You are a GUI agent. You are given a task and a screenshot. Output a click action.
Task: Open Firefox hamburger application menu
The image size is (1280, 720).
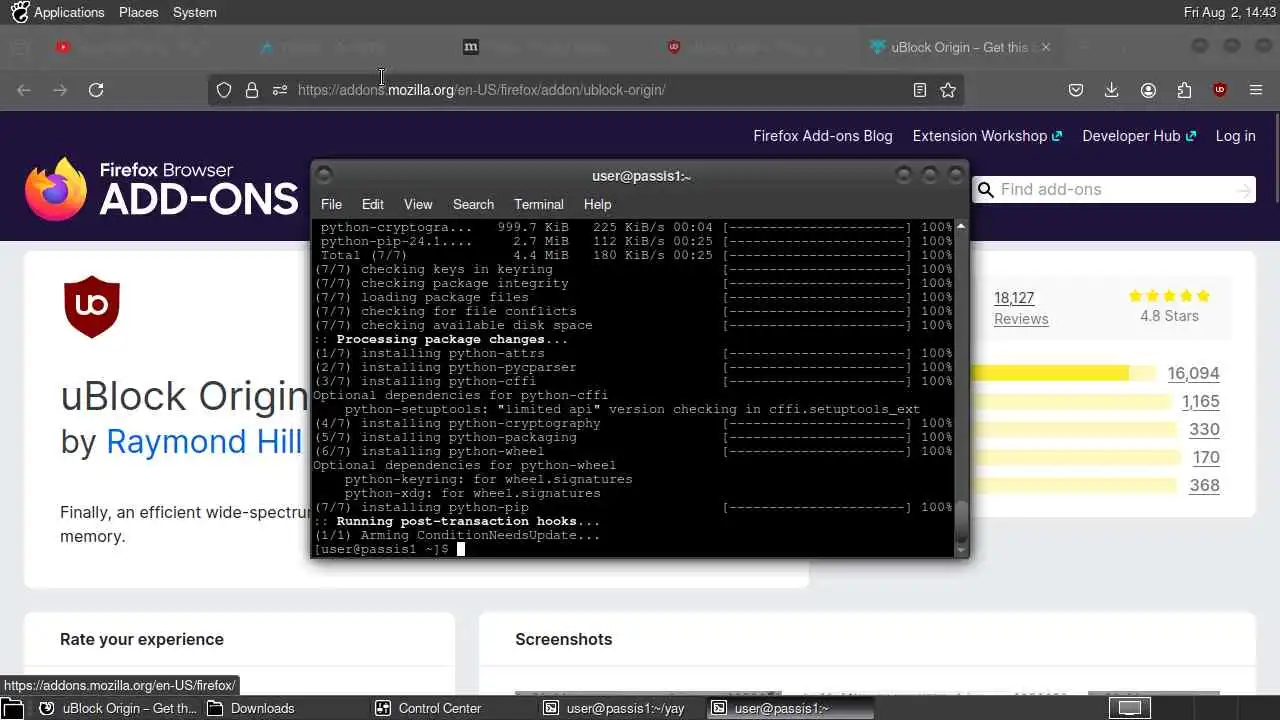pos(1256,90)
